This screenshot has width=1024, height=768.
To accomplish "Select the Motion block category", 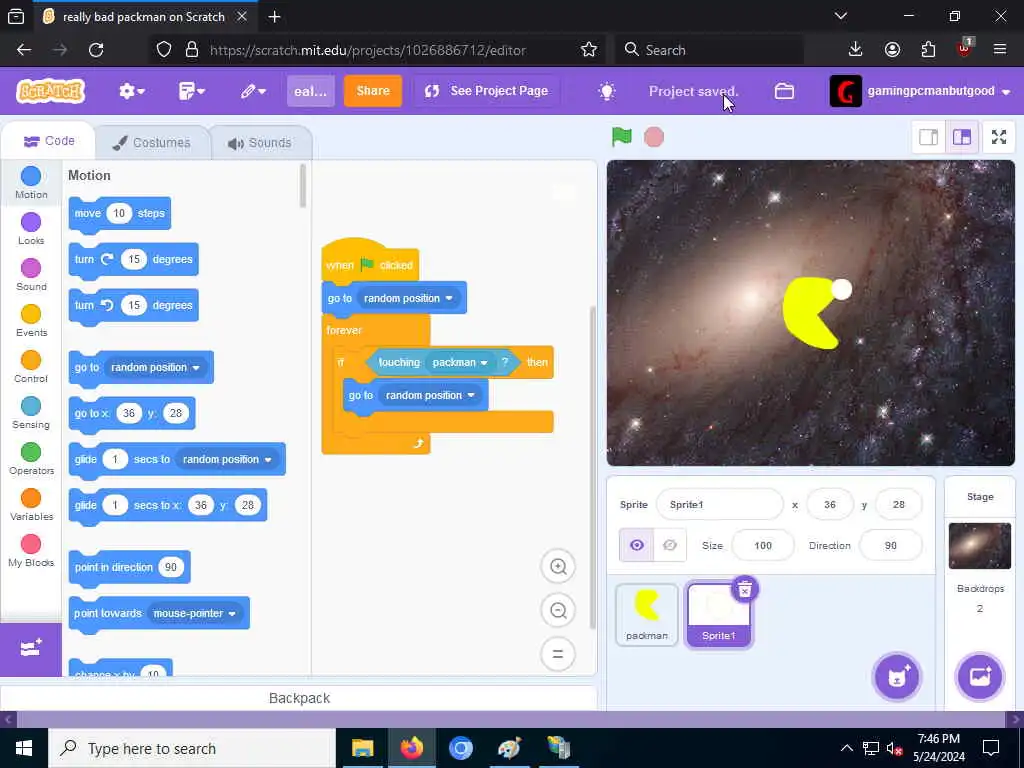I will tap(31, 182).
